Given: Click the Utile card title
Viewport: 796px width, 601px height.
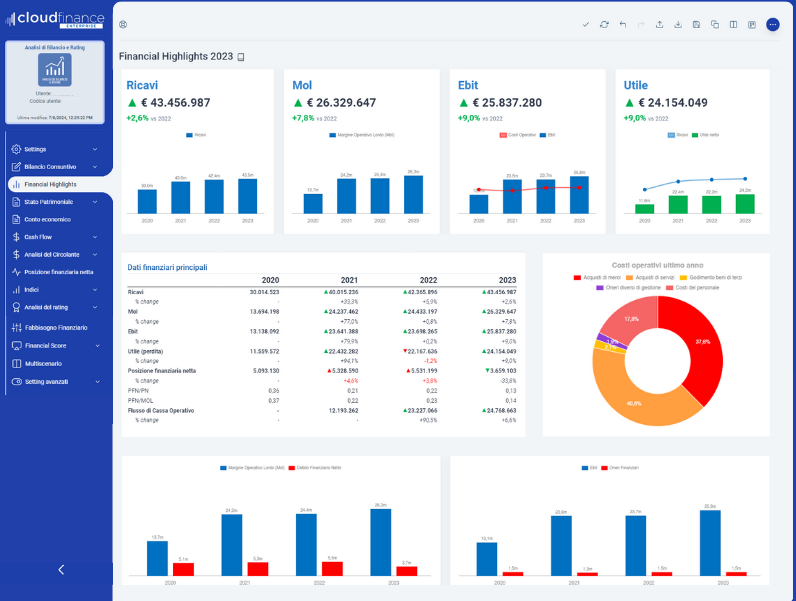Looking at the screenshot, I should coord(636,85).
